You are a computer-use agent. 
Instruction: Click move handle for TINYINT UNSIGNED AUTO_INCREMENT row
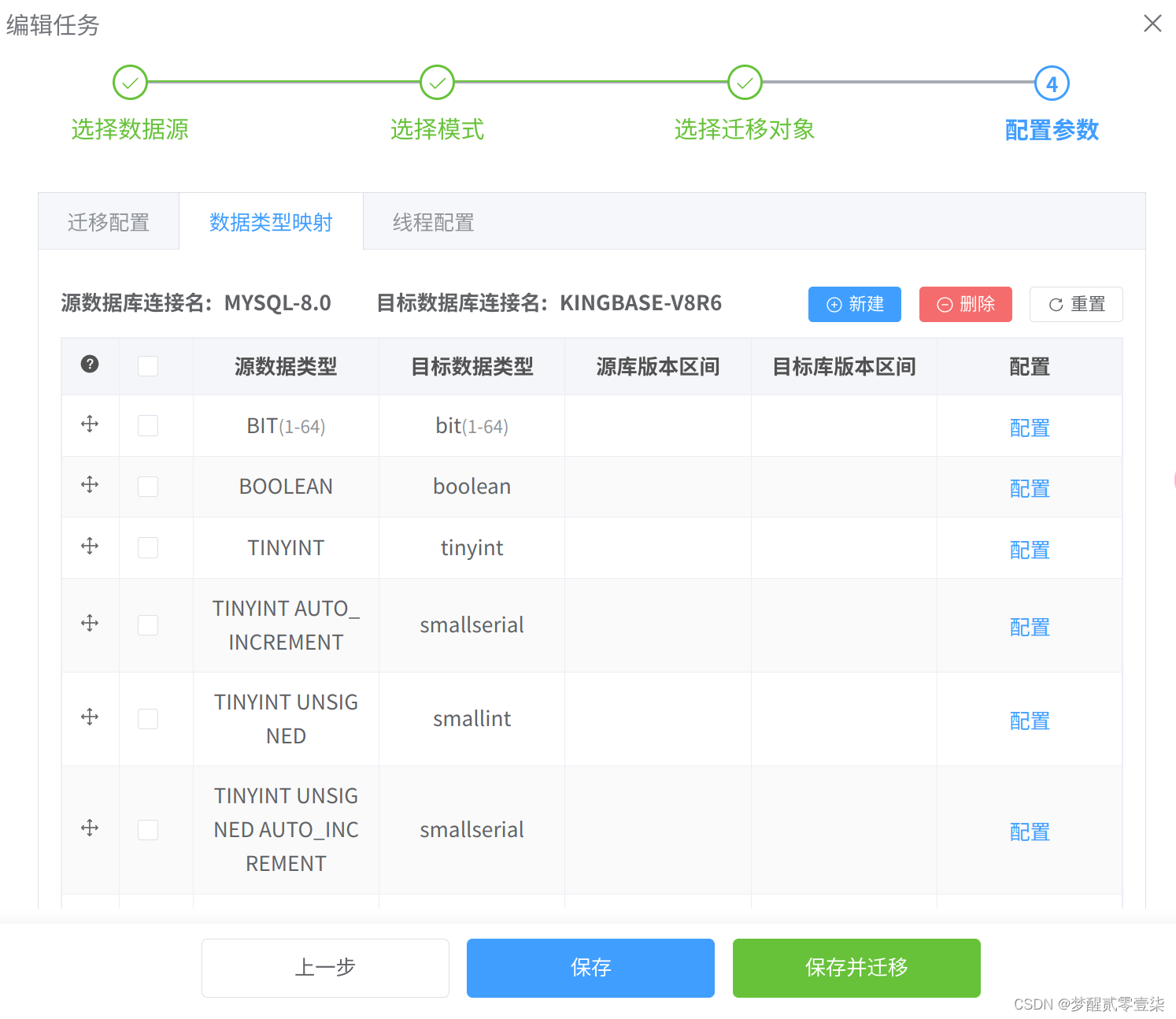[90, 828]
